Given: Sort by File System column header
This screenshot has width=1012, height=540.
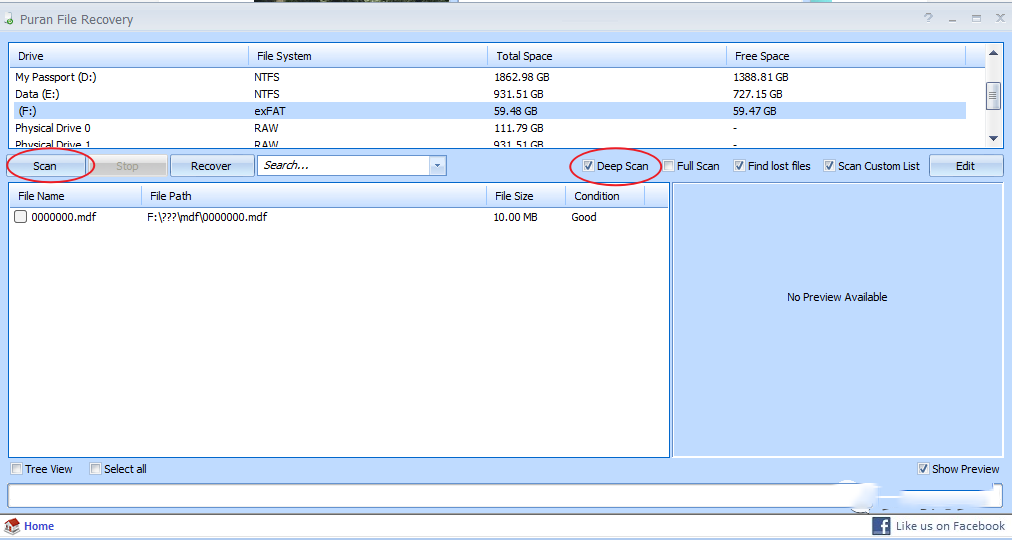Looking at the screenshot, I should (368, 56).
